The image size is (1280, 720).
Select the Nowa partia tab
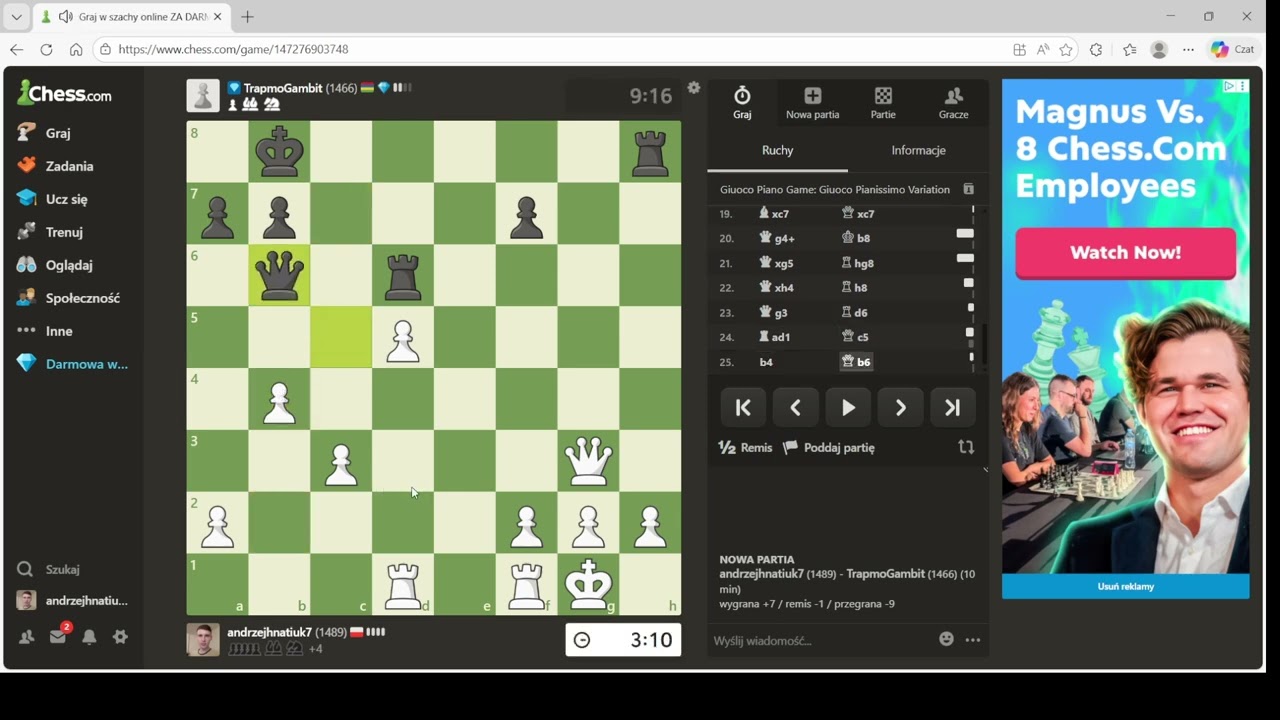[x=812, y=103]
